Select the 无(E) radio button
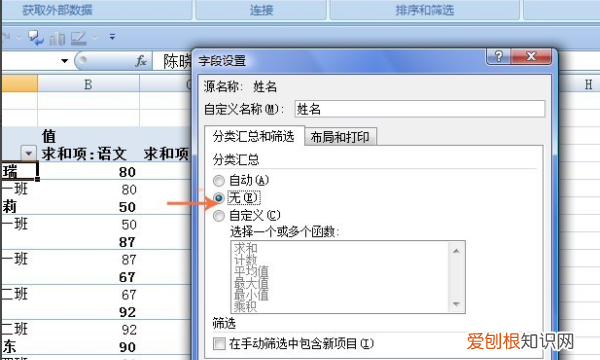The width and height of the screenshot is (600, 360). [219, 198]
